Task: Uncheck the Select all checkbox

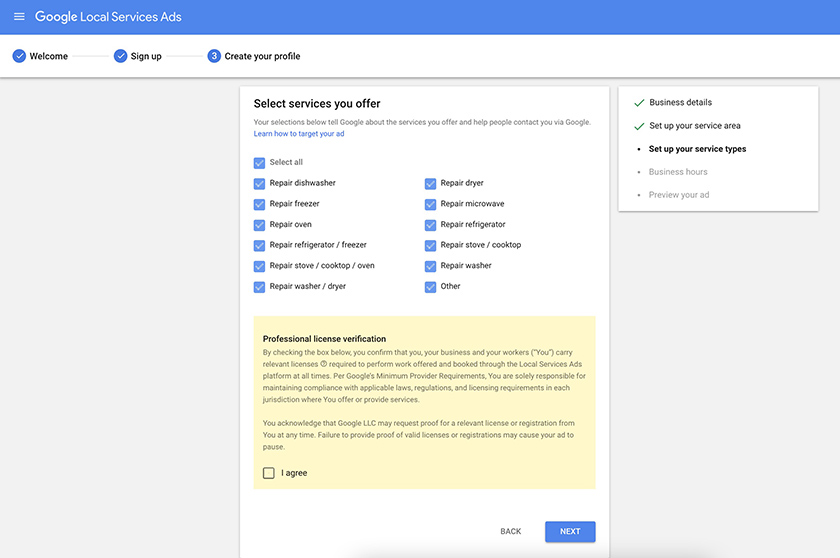Action: pyautogui.click(x=259, y=163)
